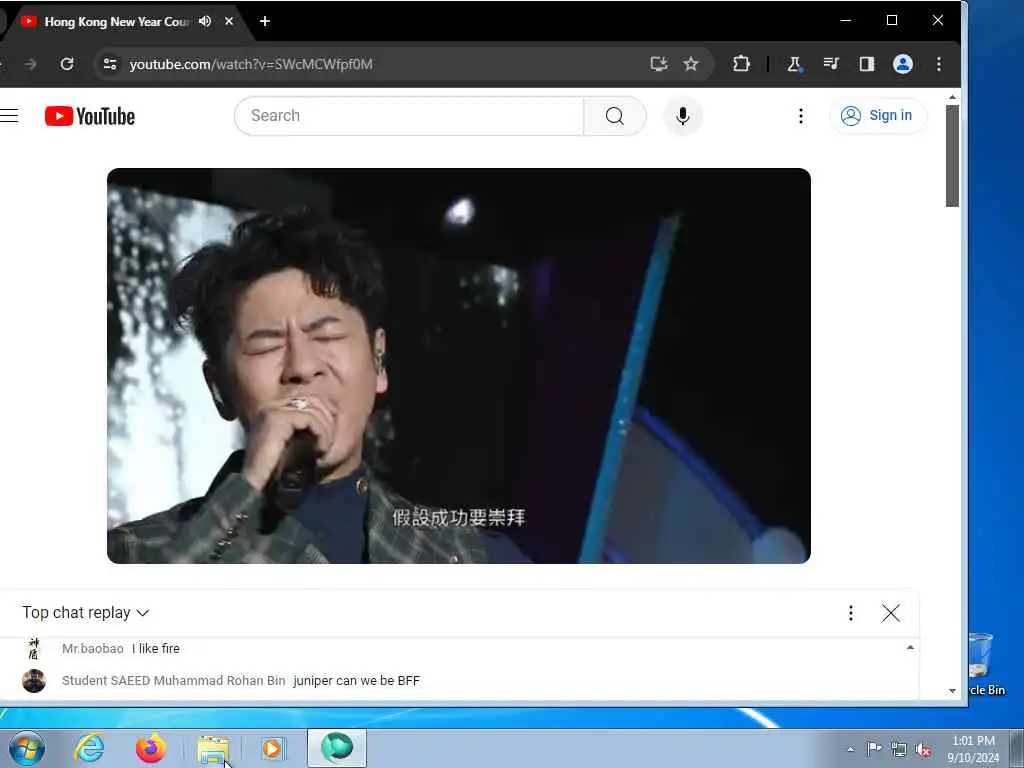This screenshot has width=1024, height=768.
Task: Click the muted volume tray icon
Action: pos(923,750)
